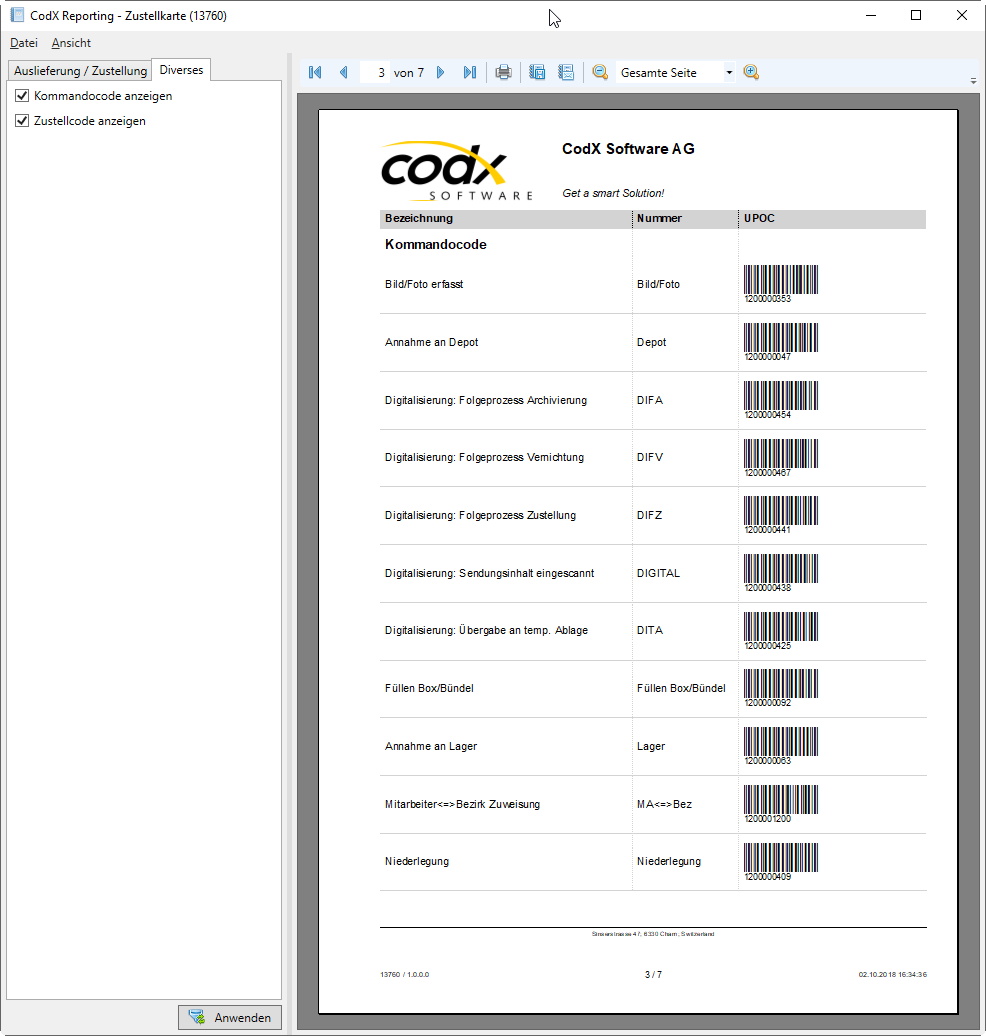Click the barcode 1200000092 for Füllen Box/Bündel
This screenshot has height=1036, width=986.
tap(780, 688)
